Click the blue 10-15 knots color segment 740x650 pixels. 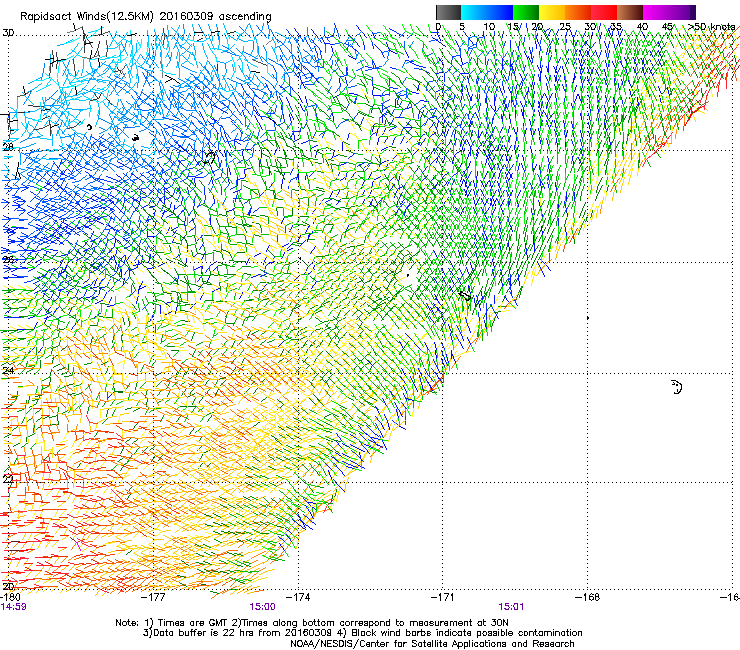(x=500, y=12)
